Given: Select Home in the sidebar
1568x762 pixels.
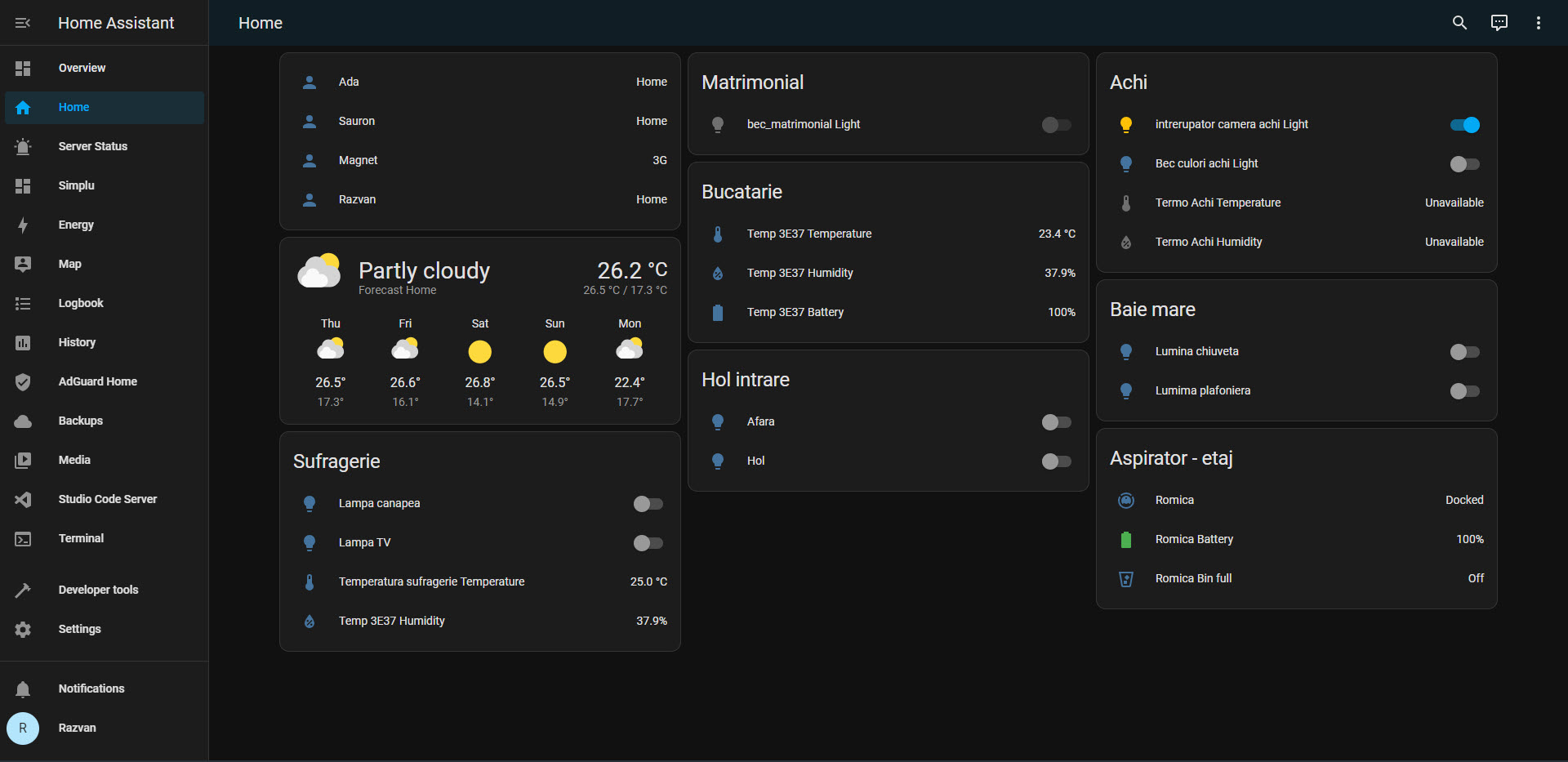Looking at the screenshot, I should 105,108.
